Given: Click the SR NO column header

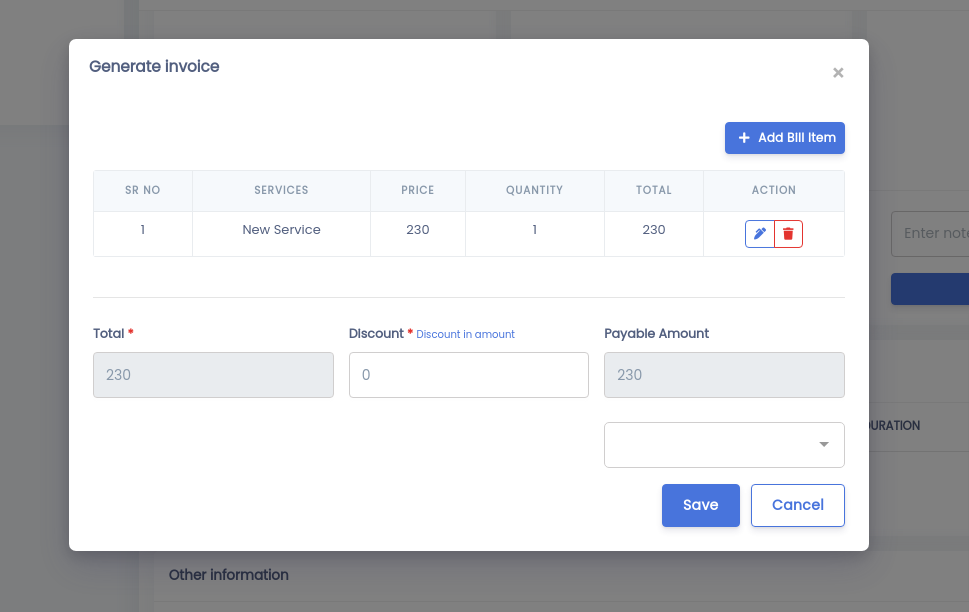Looking at the screenshot, I should (x=143, y=190).
